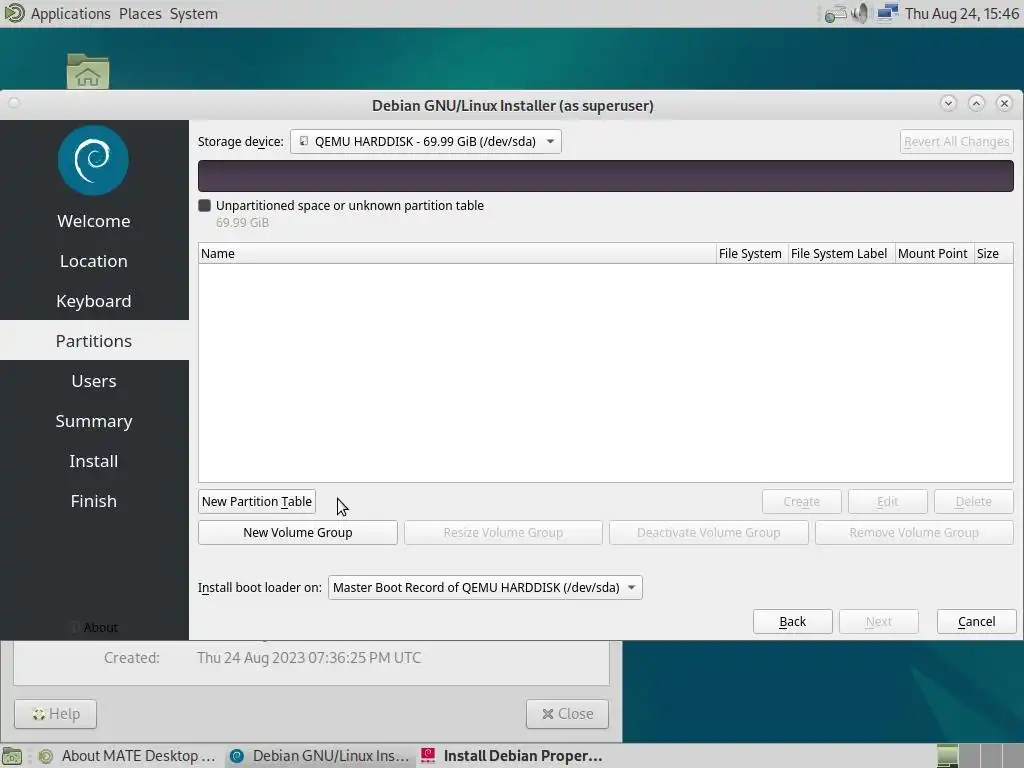Sort by the File System column header

pos(751,253)
